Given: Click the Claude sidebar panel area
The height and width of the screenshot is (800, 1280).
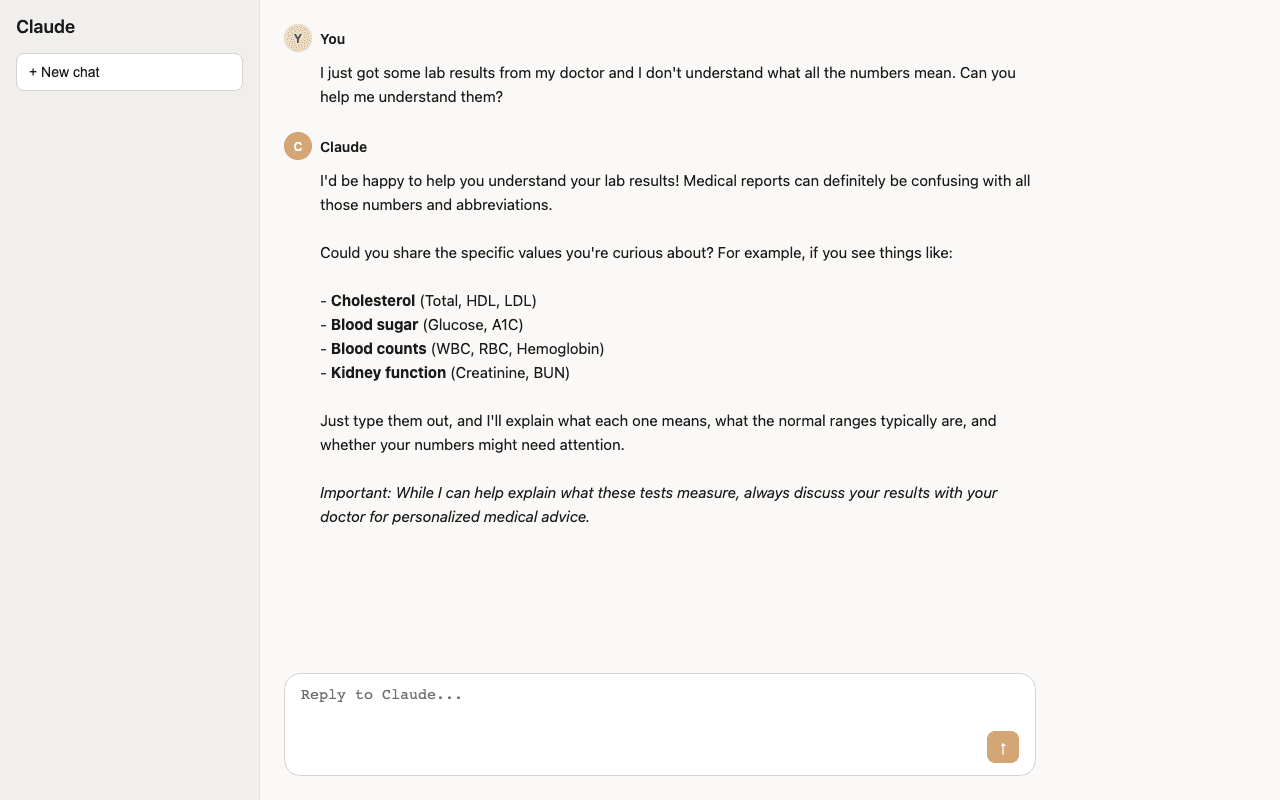Looking at the screenshot, I should click(x=129, y=400).
